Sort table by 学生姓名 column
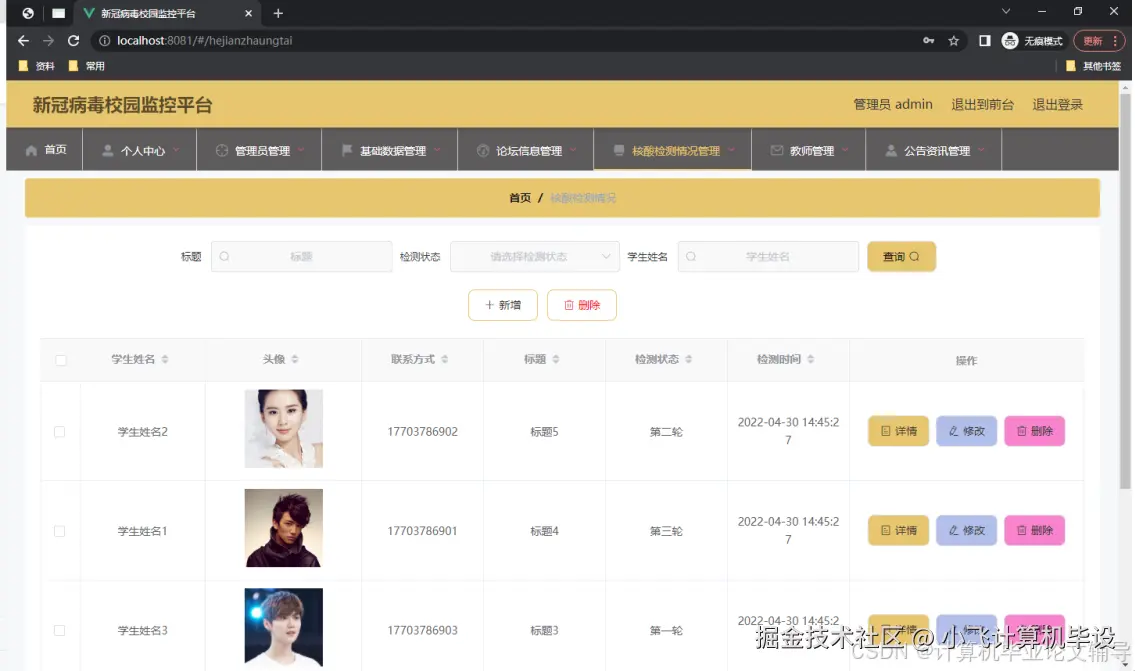This screenshot has width=1135, height=671. (x=165, y=359)
